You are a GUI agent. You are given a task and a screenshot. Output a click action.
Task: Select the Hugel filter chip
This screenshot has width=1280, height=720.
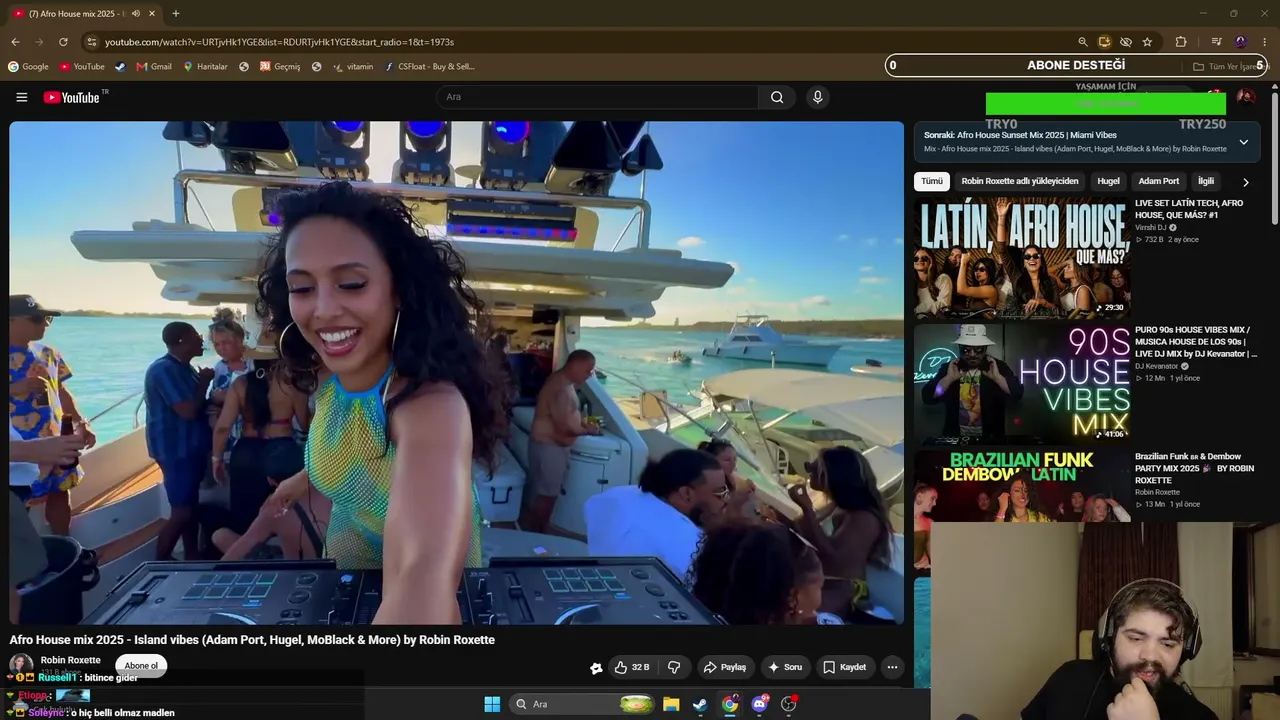[1108, 181]
